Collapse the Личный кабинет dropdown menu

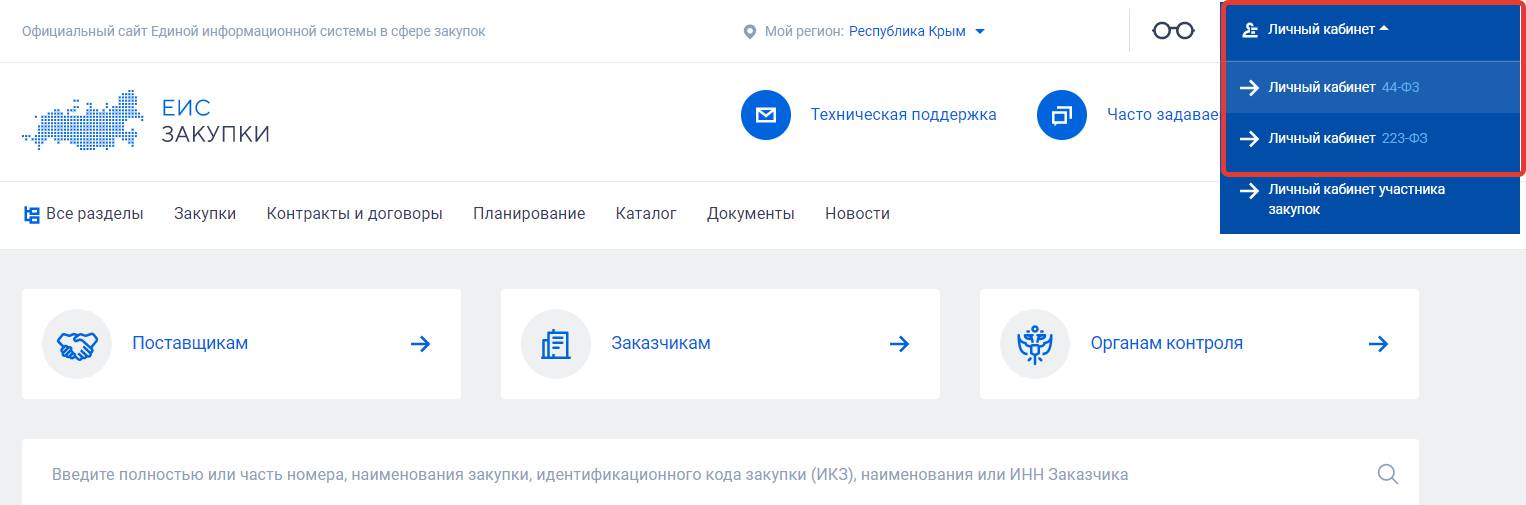click(1328, 30)
